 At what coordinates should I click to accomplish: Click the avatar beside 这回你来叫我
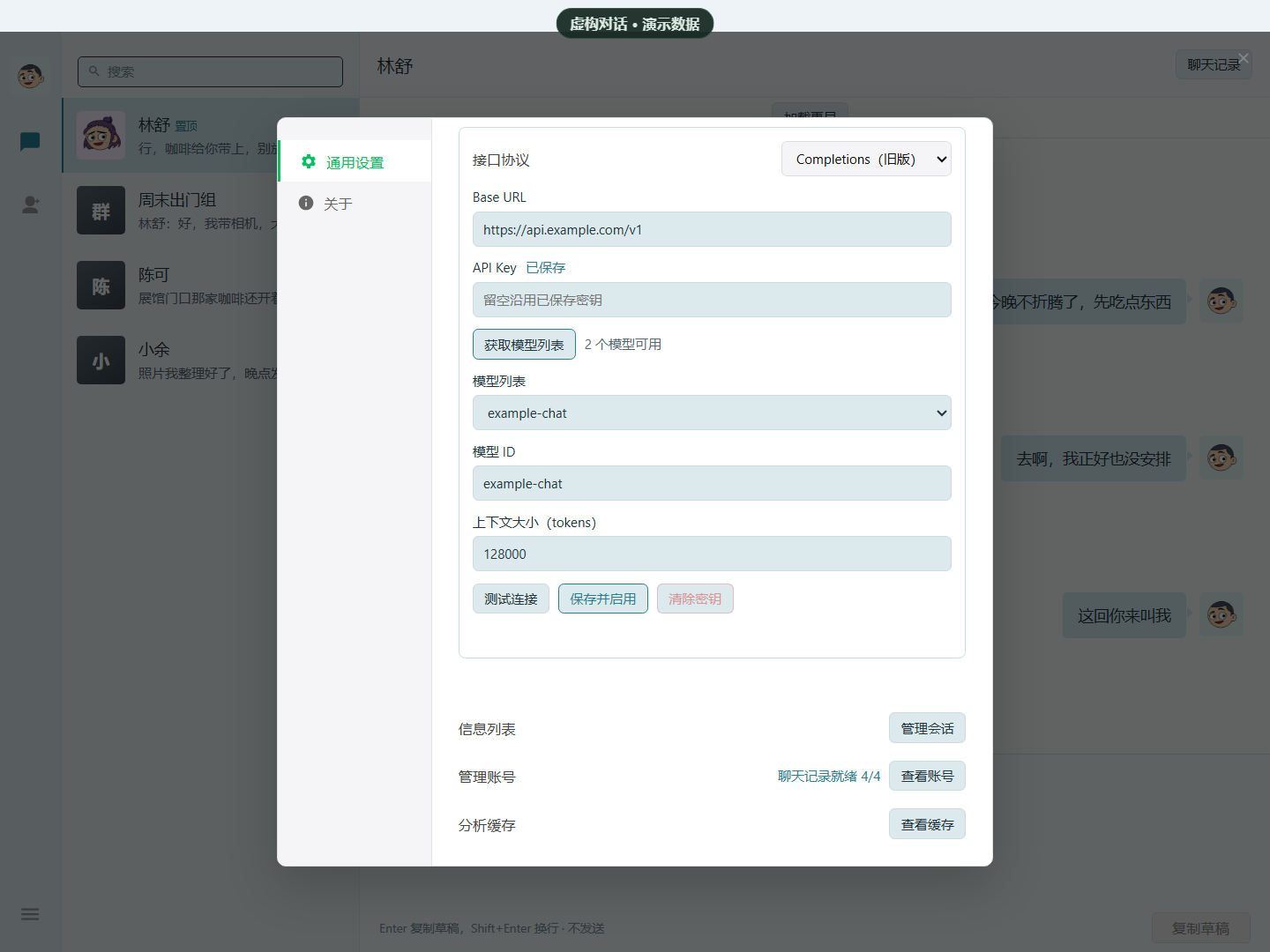[x=1221, y=615]
